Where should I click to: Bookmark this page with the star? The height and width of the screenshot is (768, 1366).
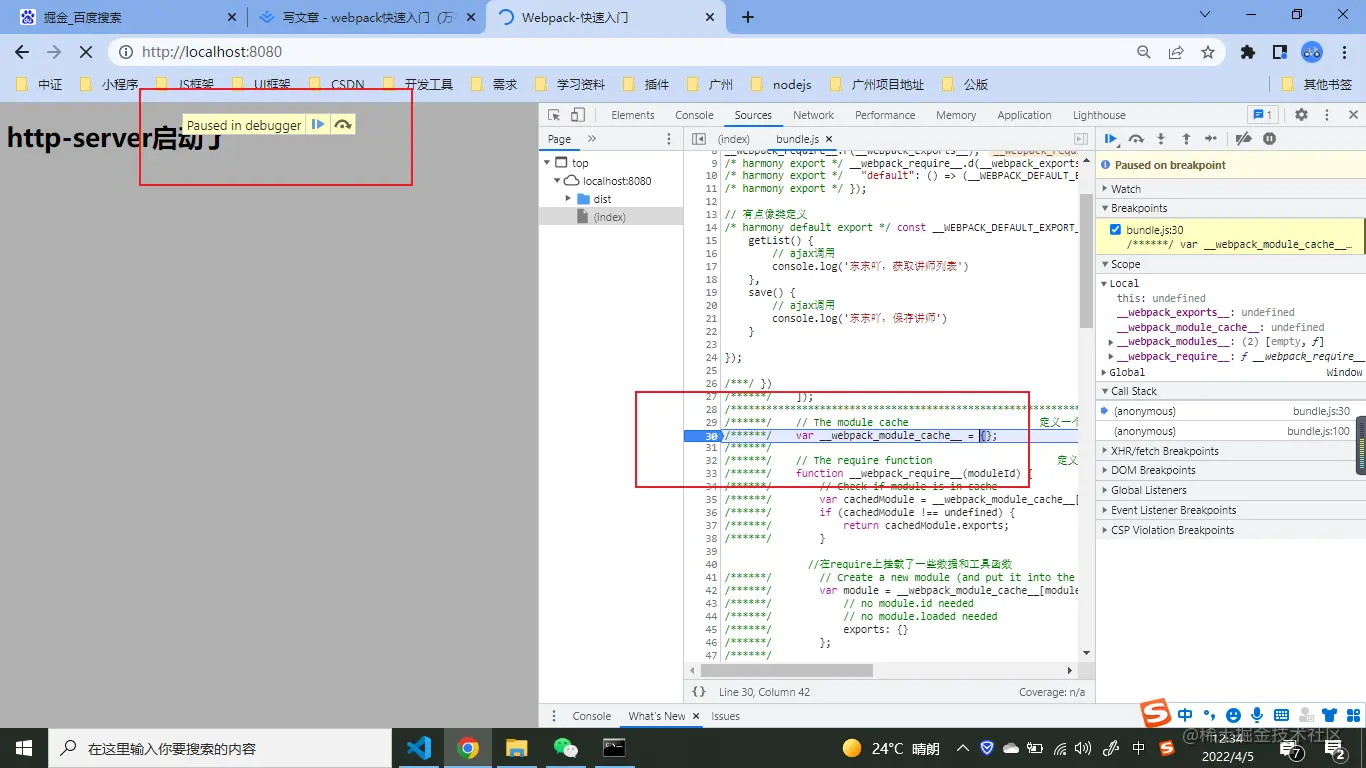(1208, 52)
